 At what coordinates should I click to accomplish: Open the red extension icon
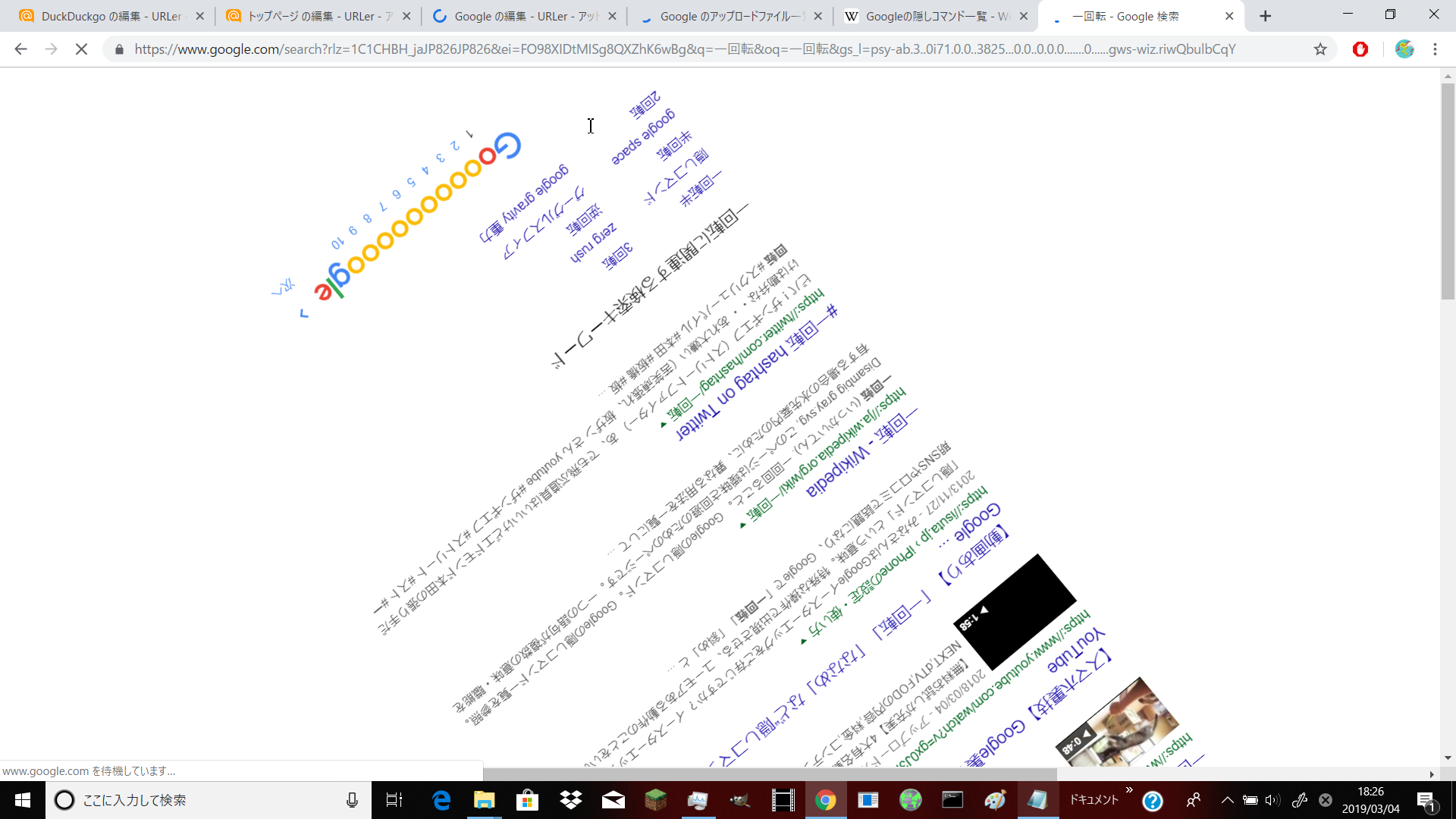click(1360, 49)
